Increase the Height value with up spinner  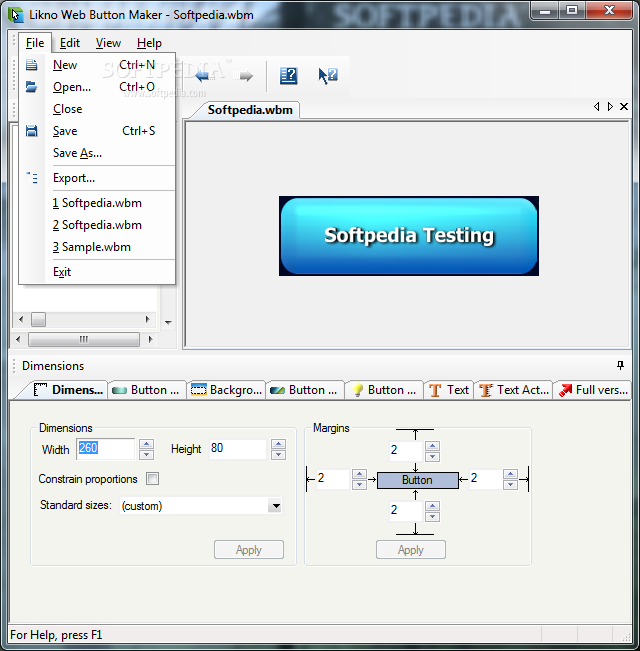point(278,444)
